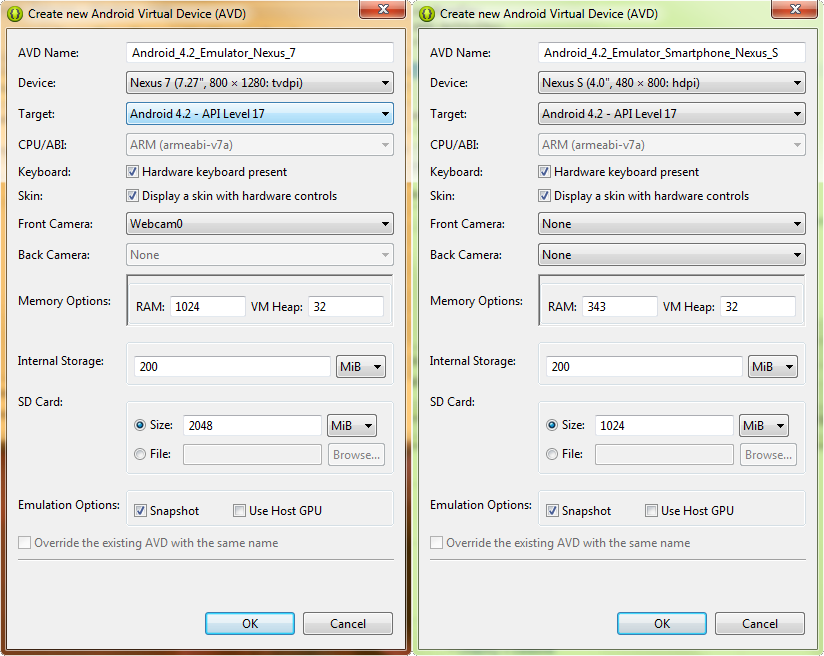824x656 pixels.
Task: Open Target dropdown in Nexus S dialog
Action: point(672,114)
